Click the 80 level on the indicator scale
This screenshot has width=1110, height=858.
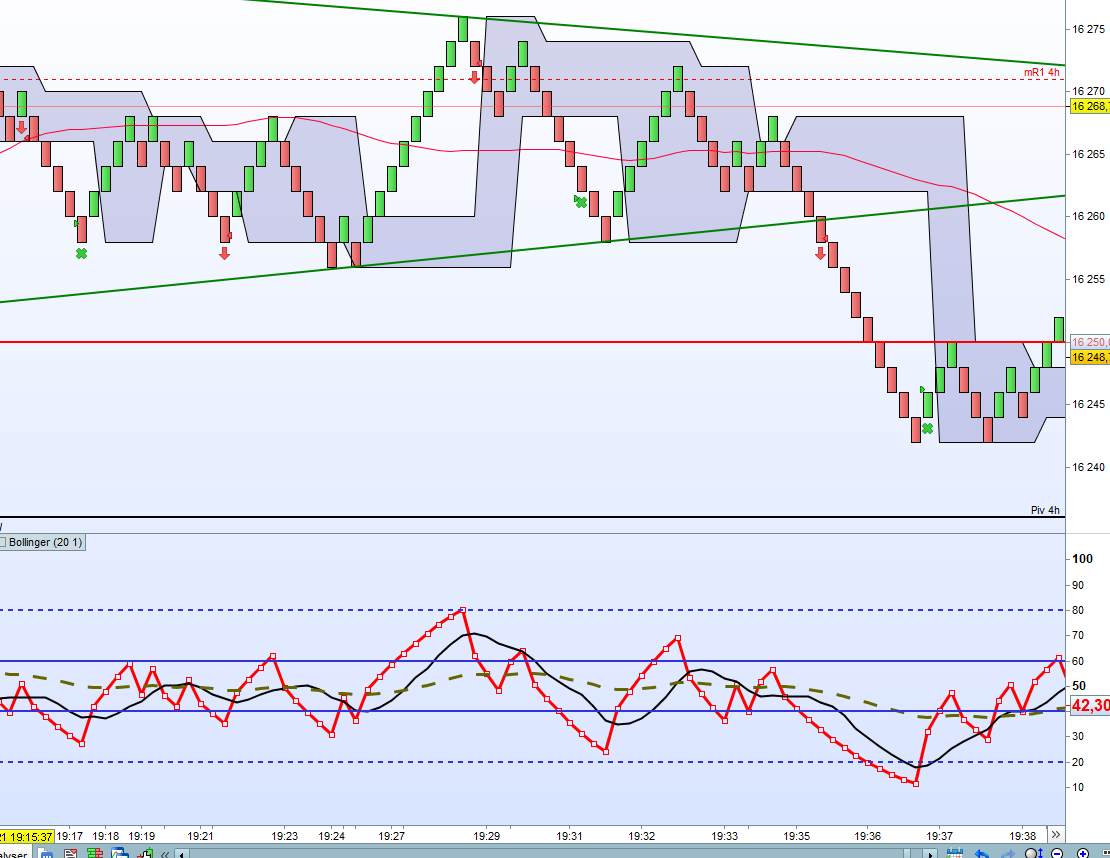[1077, 610]
